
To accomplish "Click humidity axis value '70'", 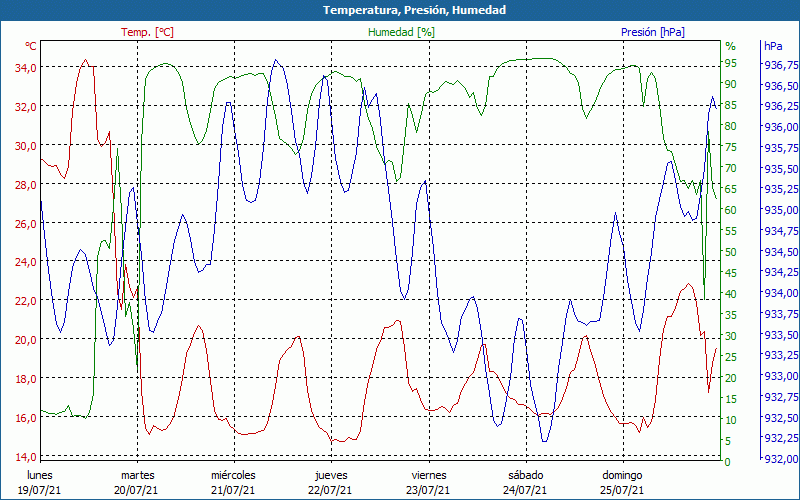I will click(x=731, y=168).
